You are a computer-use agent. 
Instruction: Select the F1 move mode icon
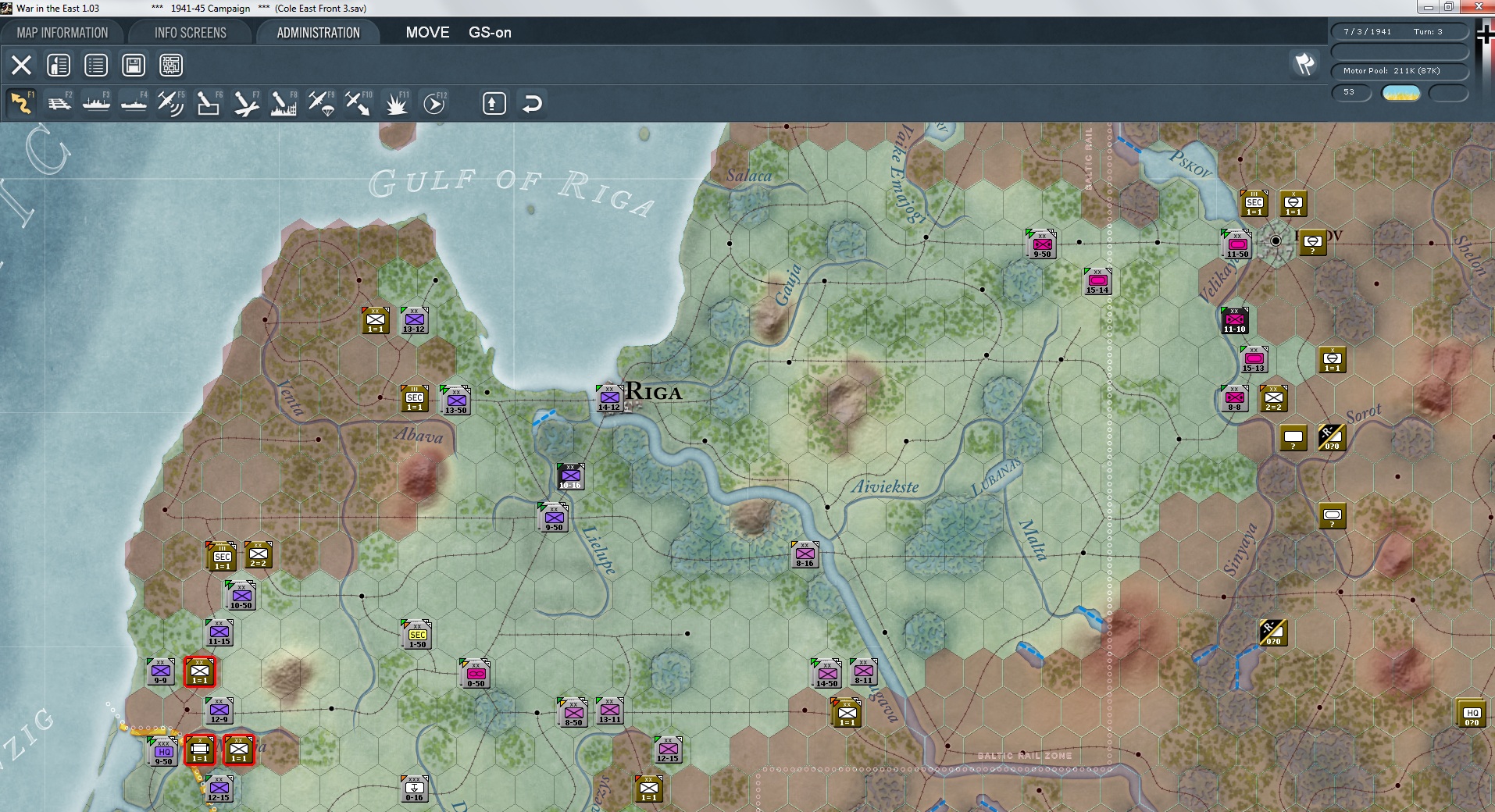click(21, 103)
